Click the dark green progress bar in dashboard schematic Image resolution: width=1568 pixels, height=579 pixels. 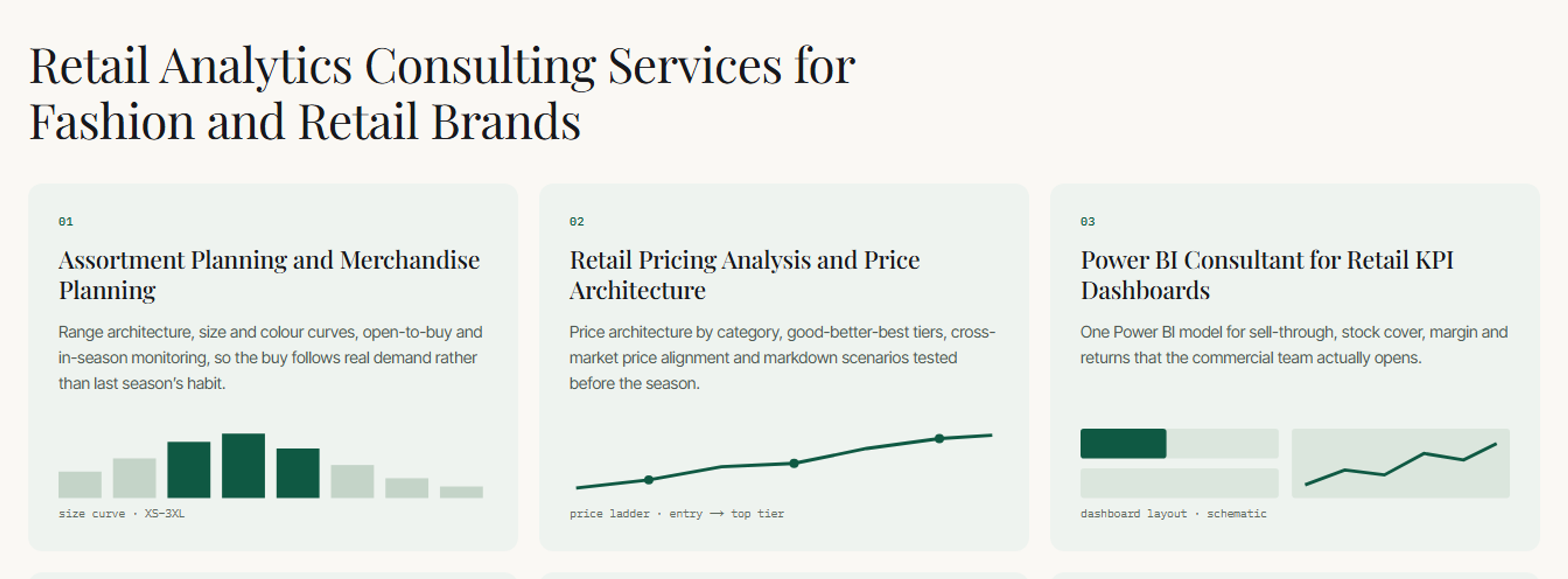pos(1123,443)
